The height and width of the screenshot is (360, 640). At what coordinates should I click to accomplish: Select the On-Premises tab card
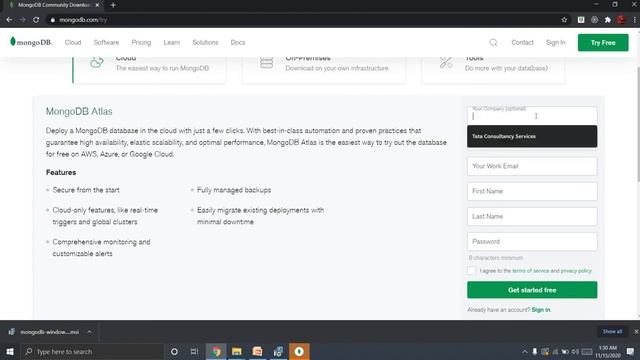324,70
